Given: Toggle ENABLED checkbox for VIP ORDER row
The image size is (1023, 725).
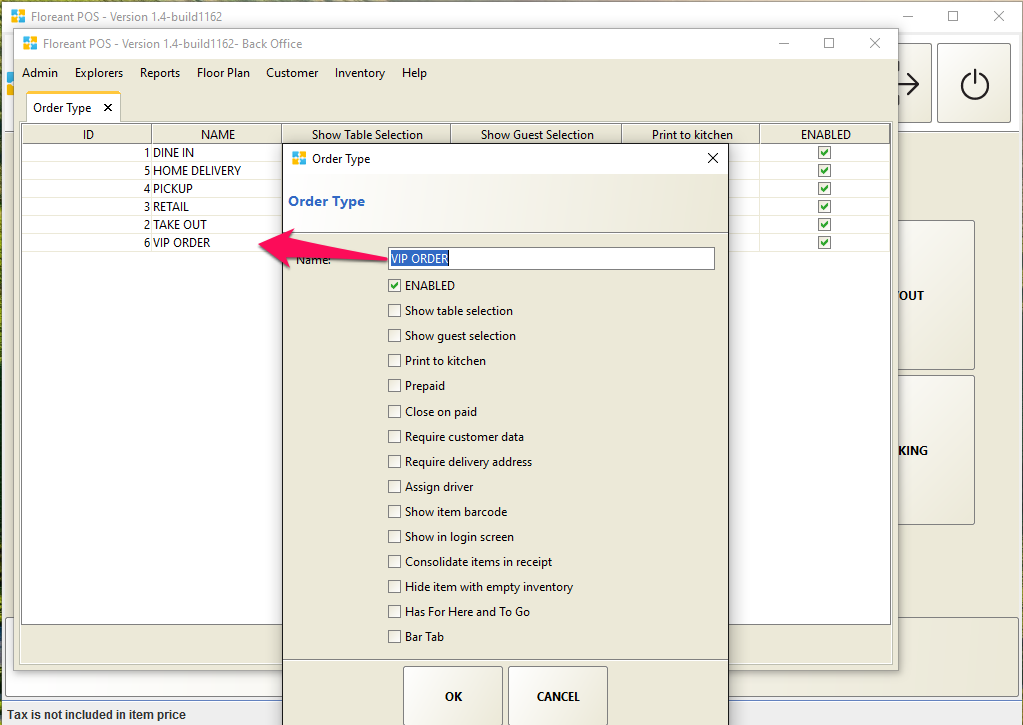Looking at the screenshot, I should point(824,243).
